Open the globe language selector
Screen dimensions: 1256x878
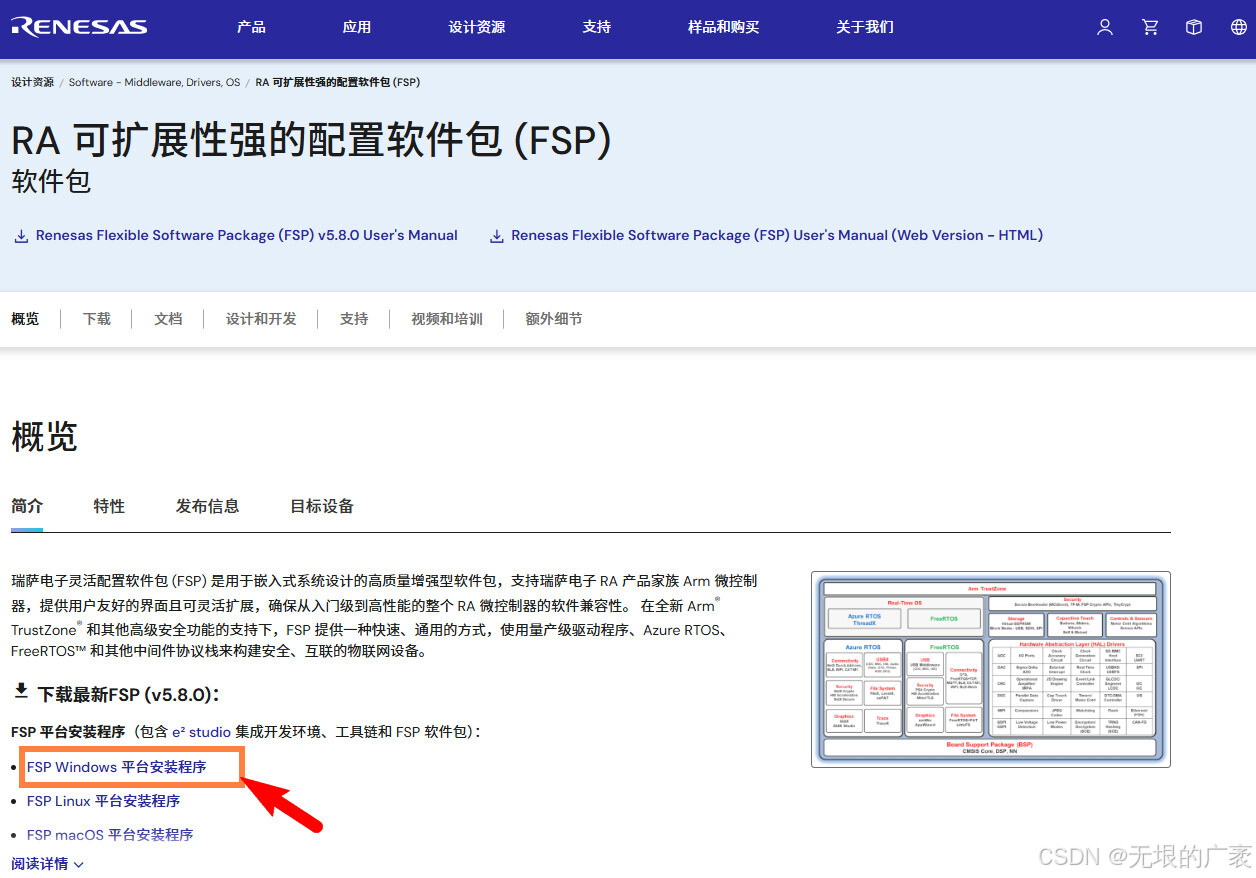(1239, 27)
